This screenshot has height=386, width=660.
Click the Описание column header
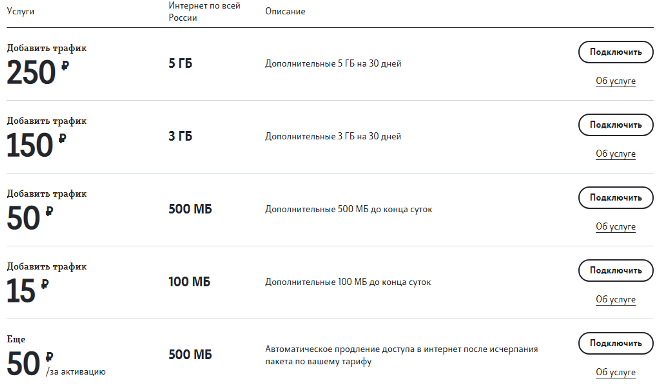click(285, 11)
